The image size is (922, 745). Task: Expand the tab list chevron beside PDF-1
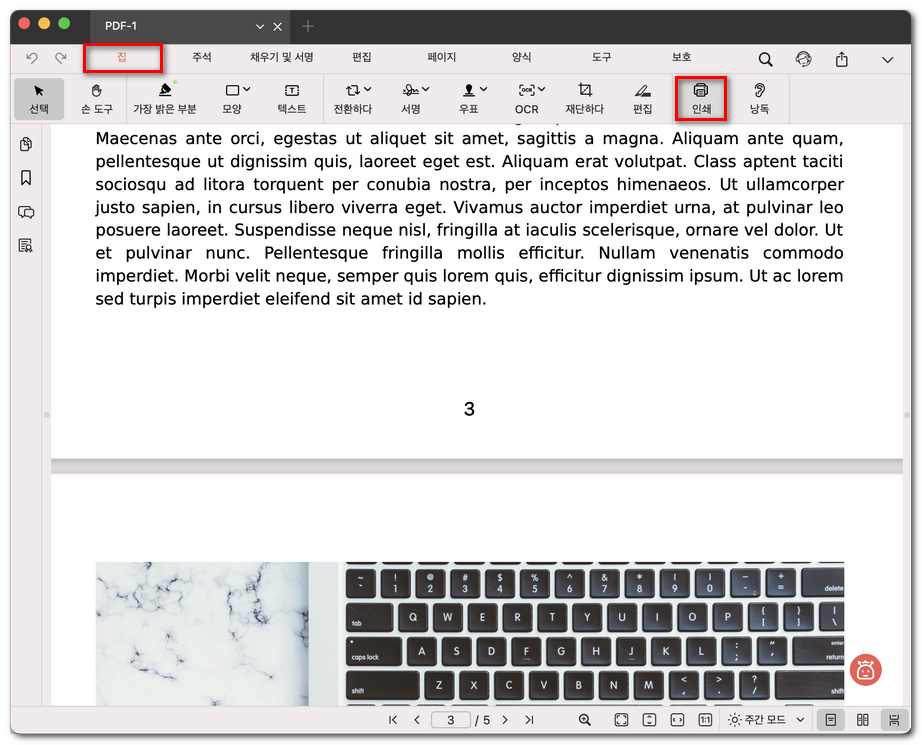(x=260, y=26)
